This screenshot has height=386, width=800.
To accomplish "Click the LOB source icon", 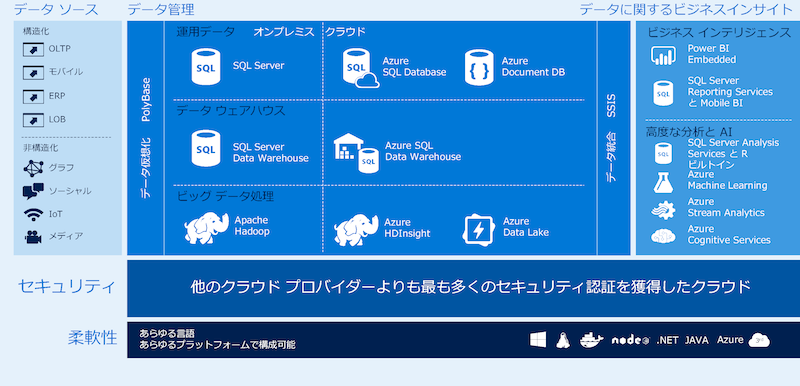I will tap(33, 120).
